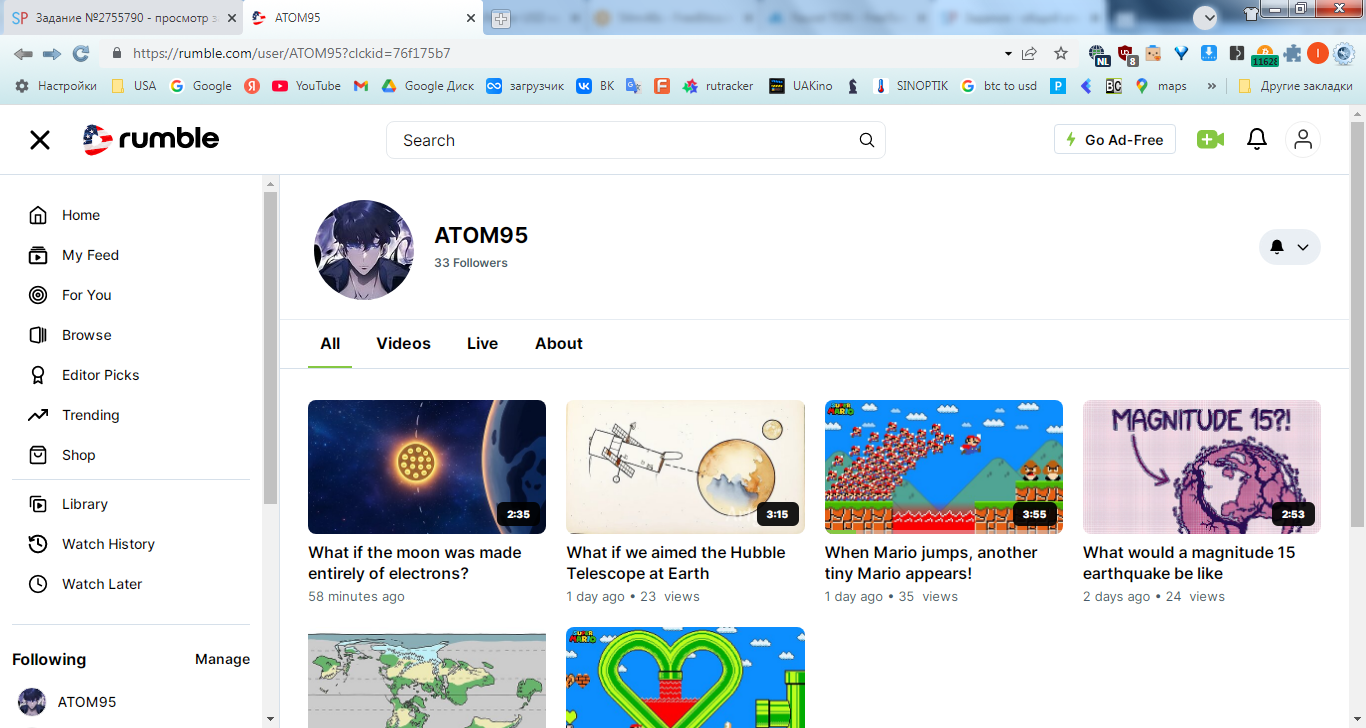Click the browser back arrow
The image size is (1366, 728).
[x=23, y=53]
